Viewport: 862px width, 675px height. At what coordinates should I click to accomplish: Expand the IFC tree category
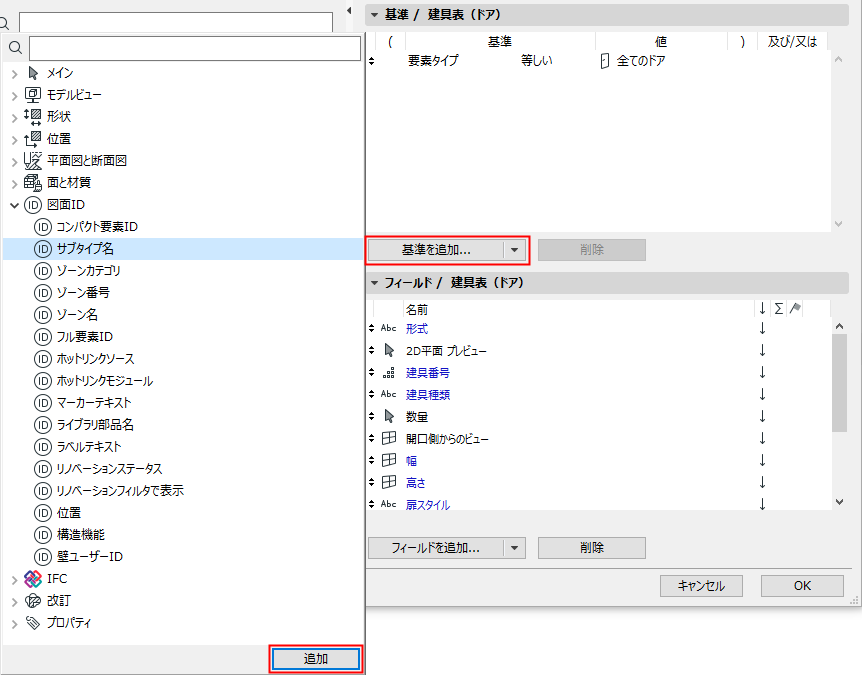[15, 579]
